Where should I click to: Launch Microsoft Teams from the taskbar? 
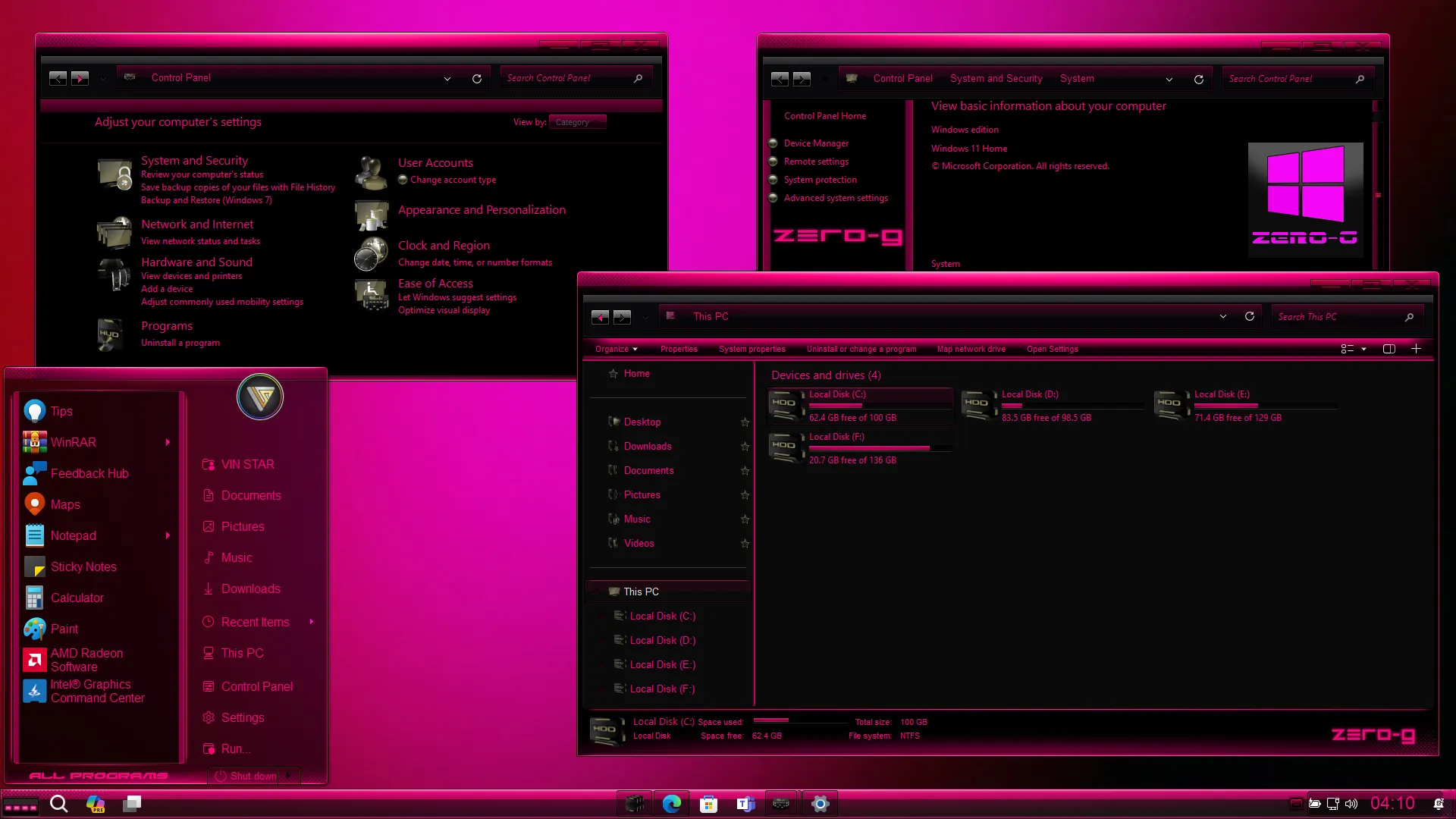[x=745, y=803]
